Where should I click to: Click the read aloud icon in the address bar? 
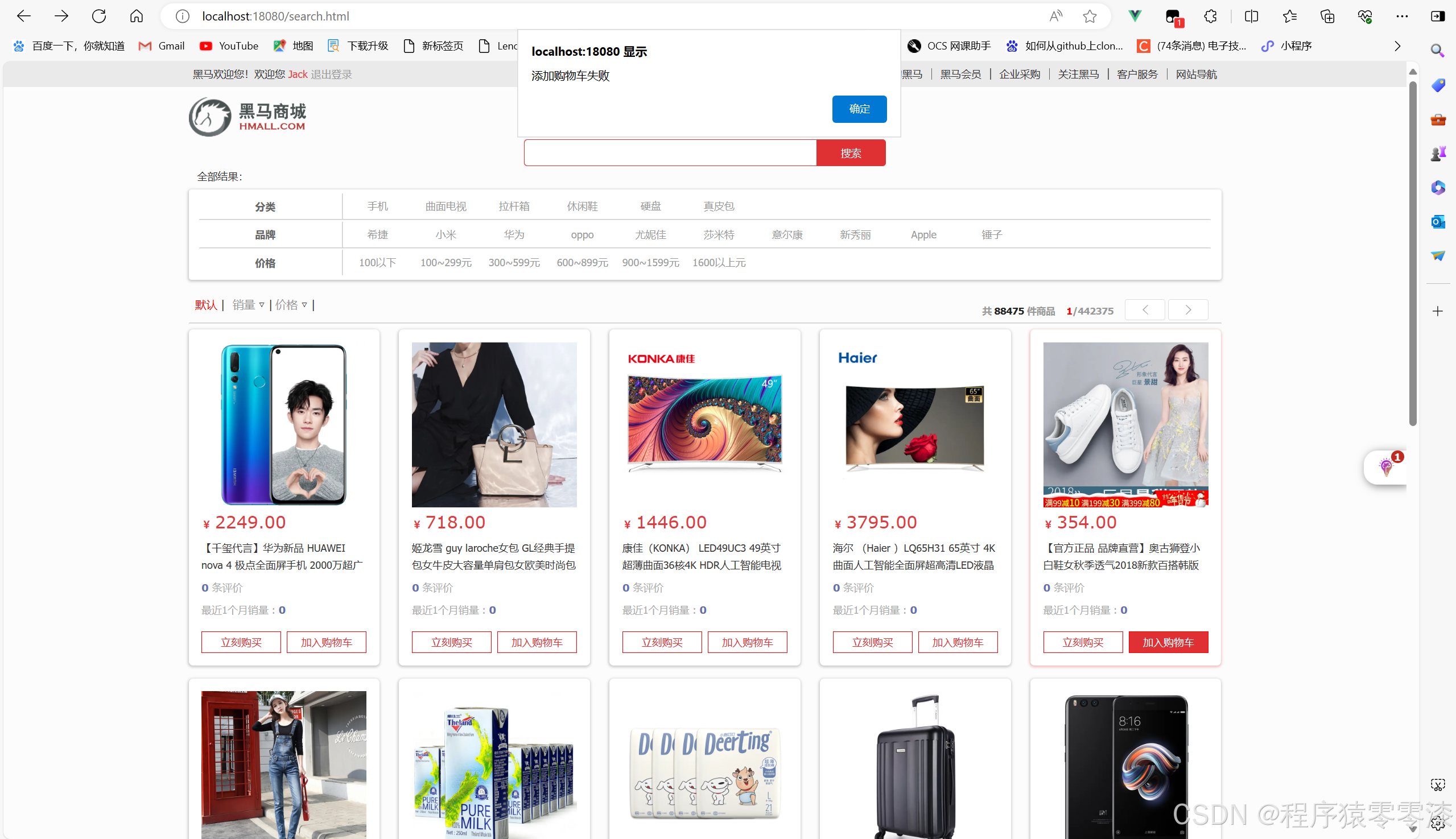(1055, 16)
